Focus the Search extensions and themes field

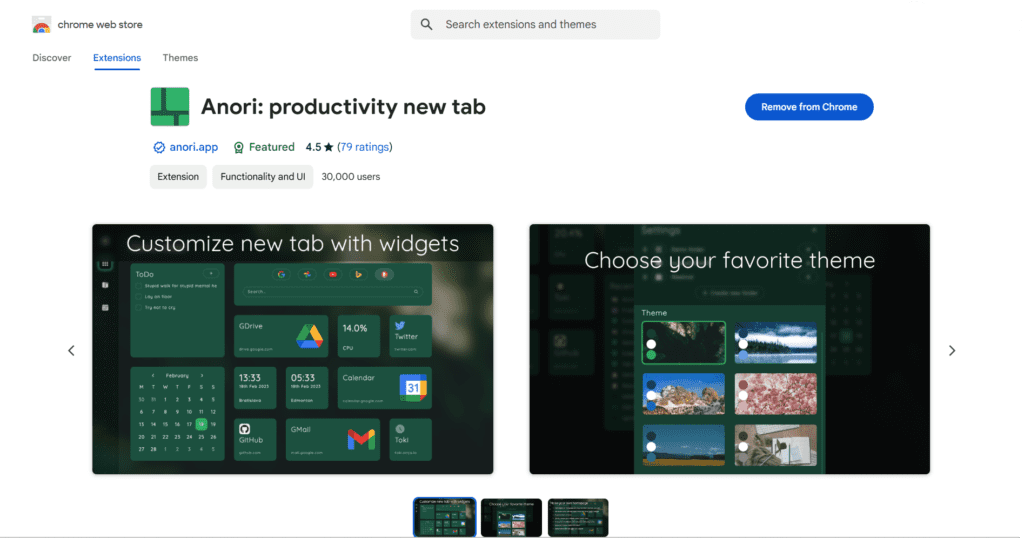pyautogui.click(x=535, y=24)
